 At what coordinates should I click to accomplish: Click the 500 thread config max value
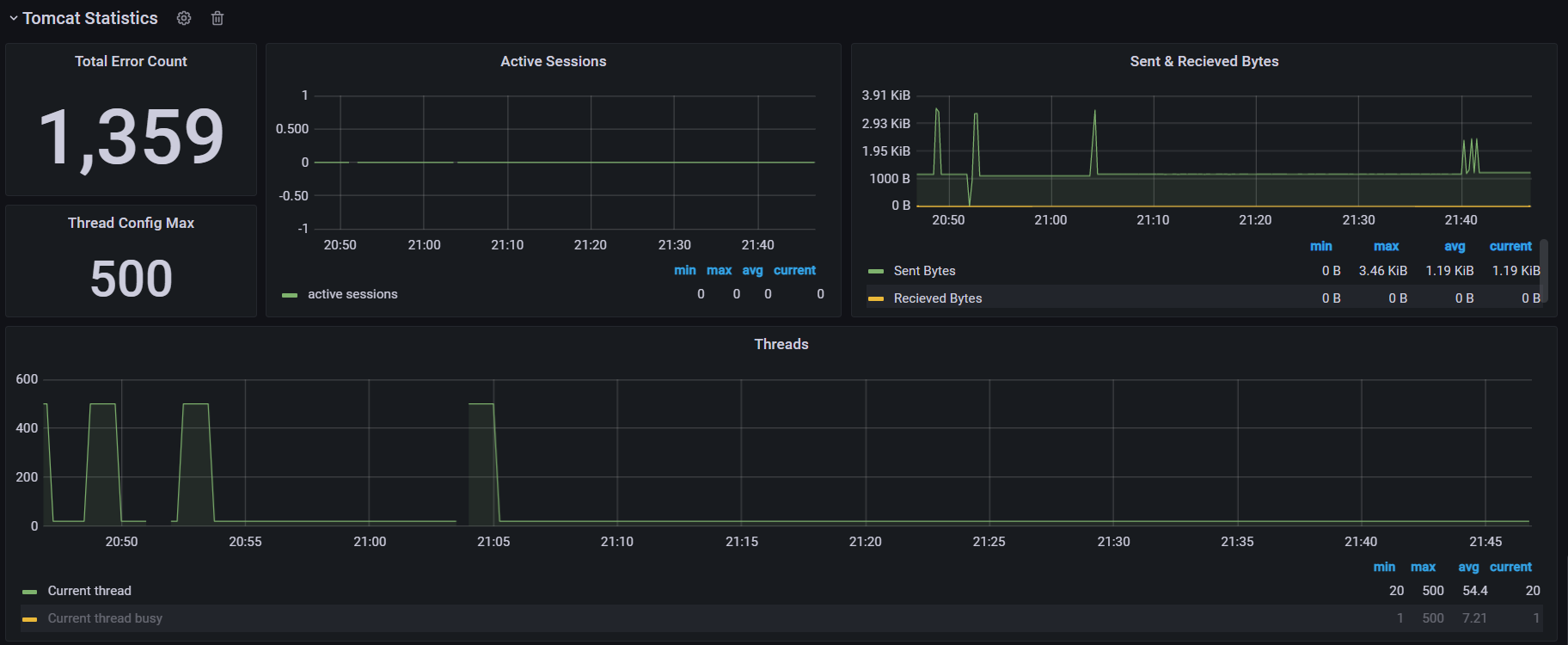point(132,279)
